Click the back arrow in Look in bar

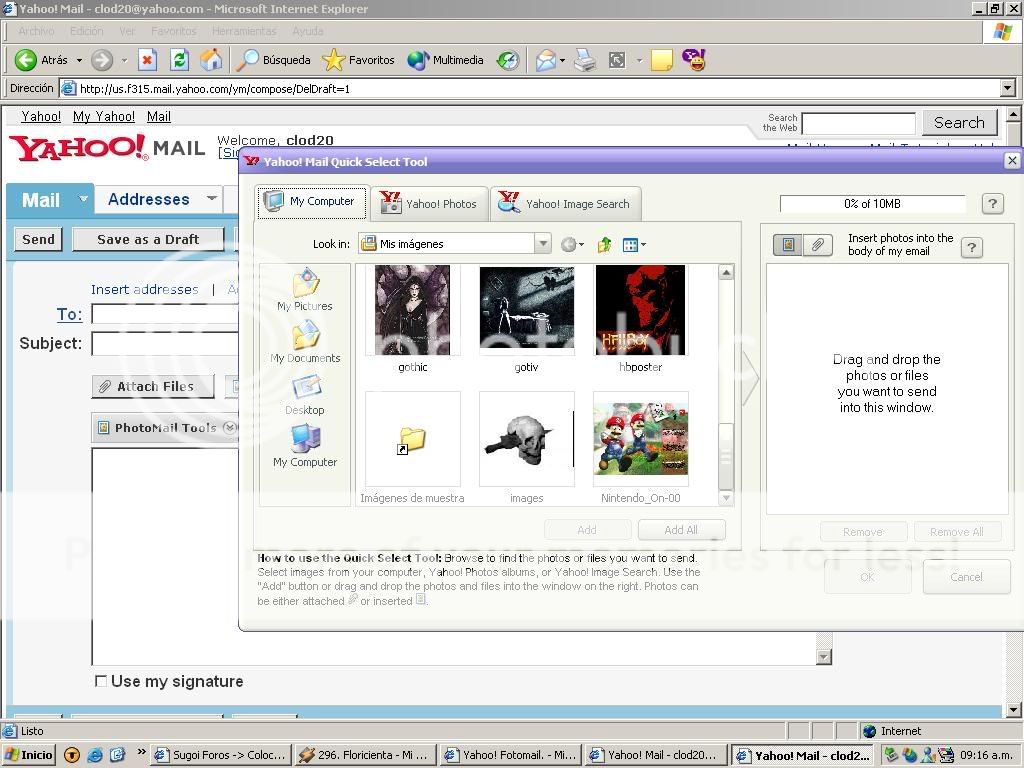coord(569,244)
